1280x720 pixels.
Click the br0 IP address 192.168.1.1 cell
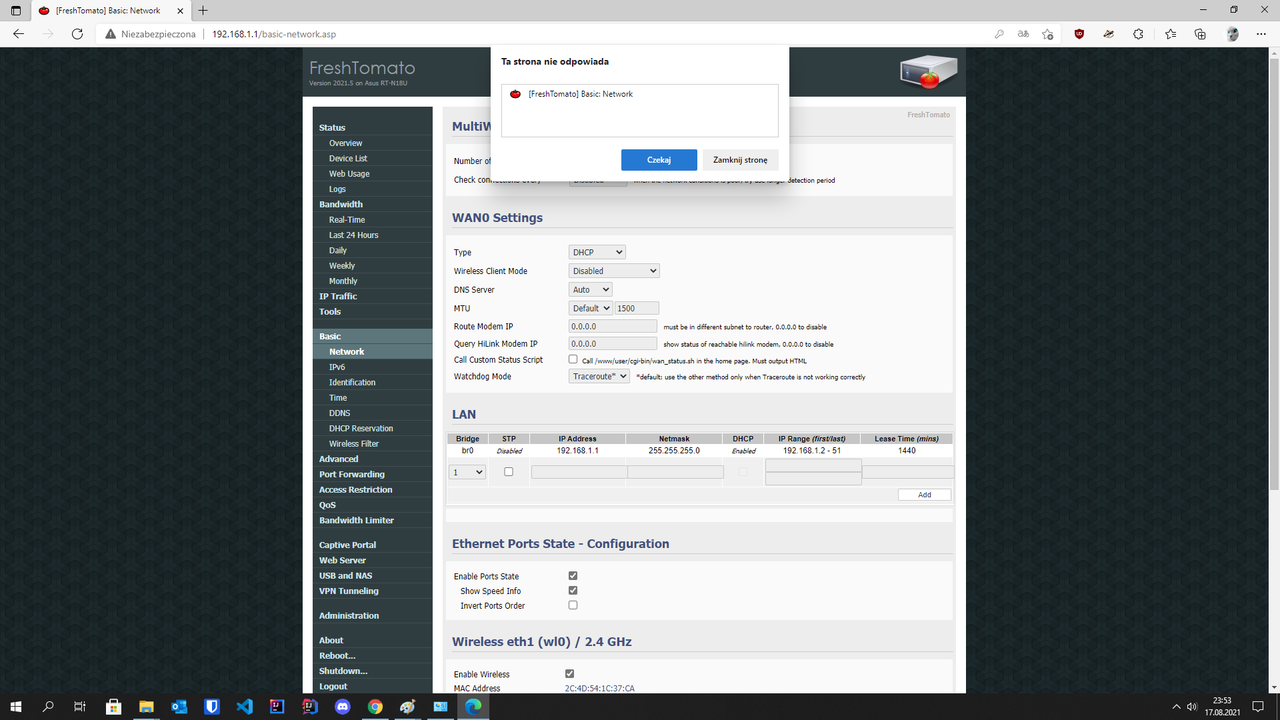pos(577,451)
